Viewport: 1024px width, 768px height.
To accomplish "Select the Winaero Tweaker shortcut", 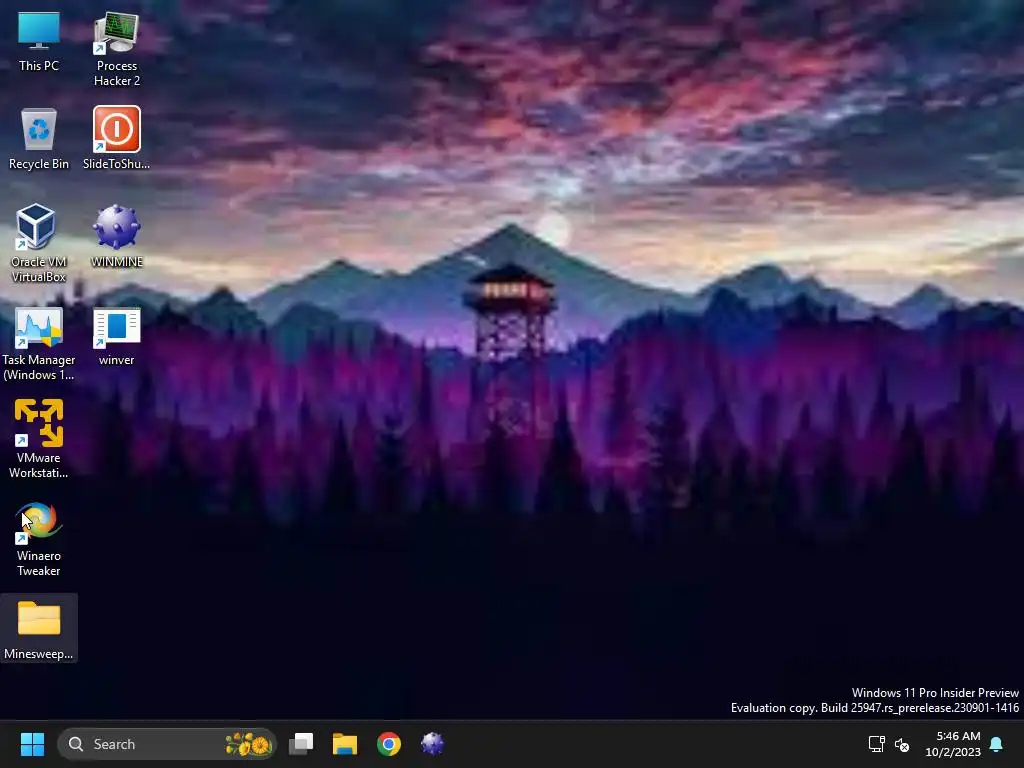I will [x=39, y=539].
